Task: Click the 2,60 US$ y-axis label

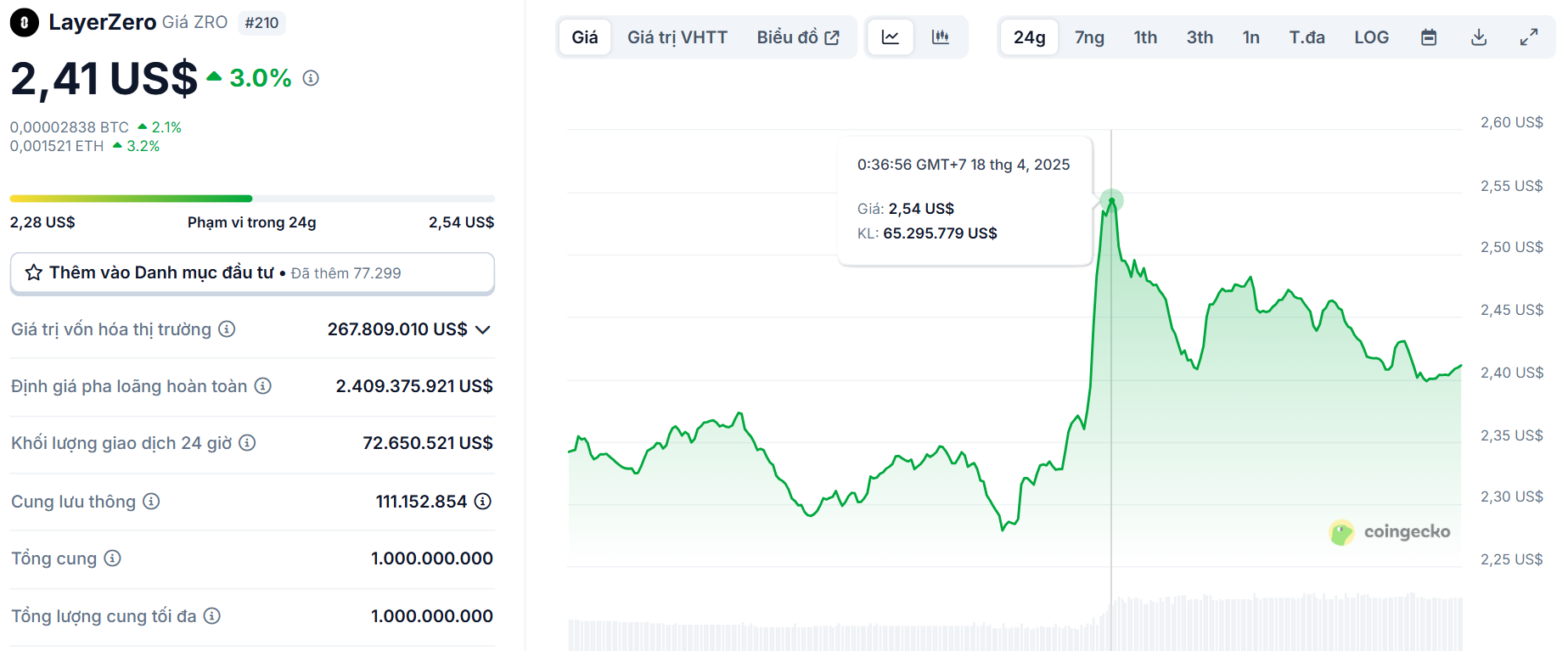Action: coord(1512,122)
